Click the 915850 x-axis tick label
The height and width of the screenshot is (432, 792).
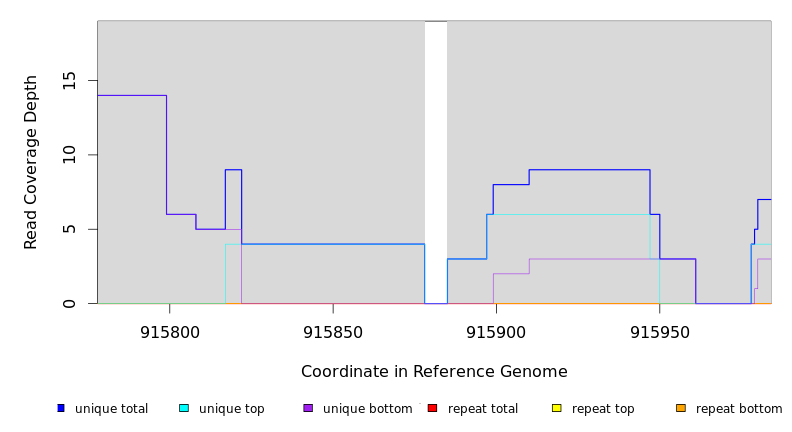(x=333, y=331)
